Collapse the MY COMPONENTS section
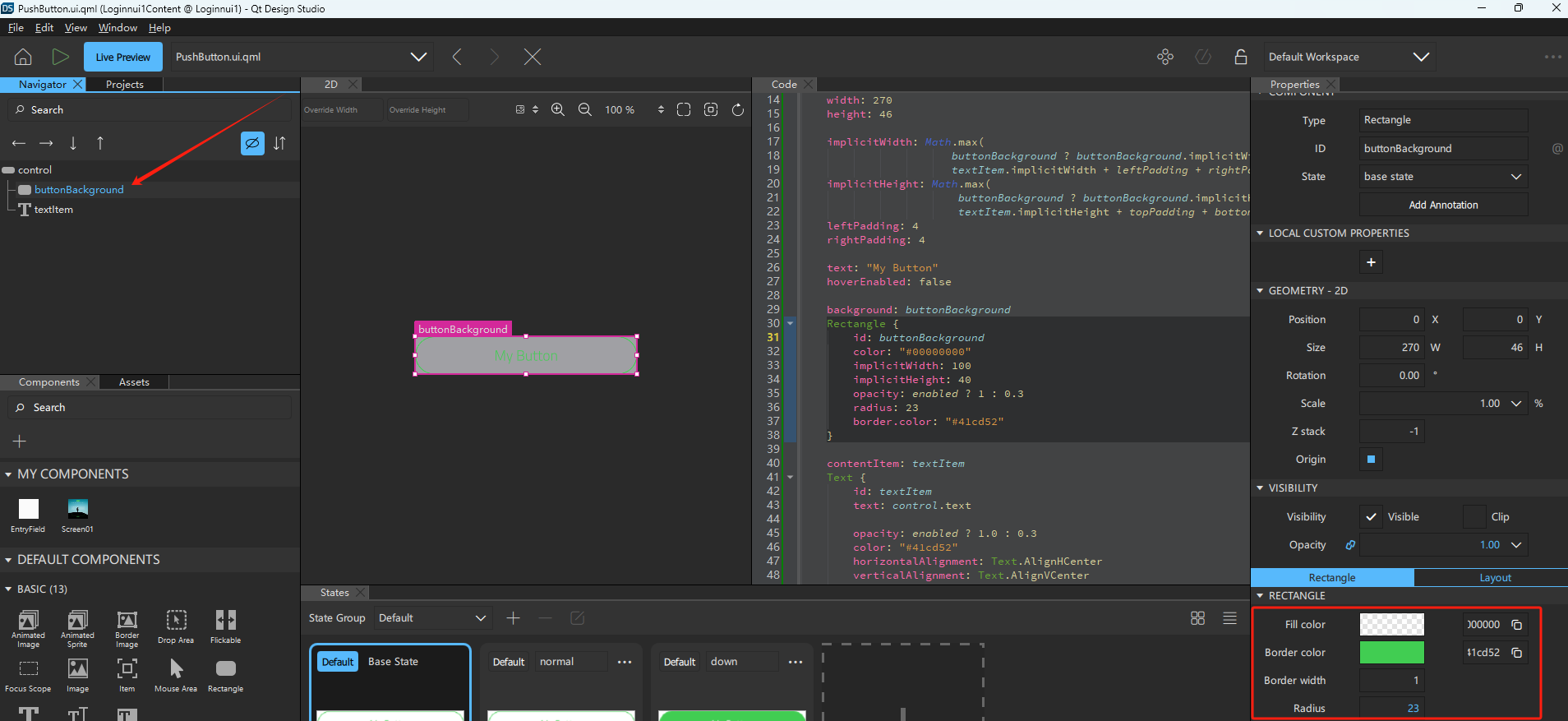The image size is (1568, 721). [8, 474]
